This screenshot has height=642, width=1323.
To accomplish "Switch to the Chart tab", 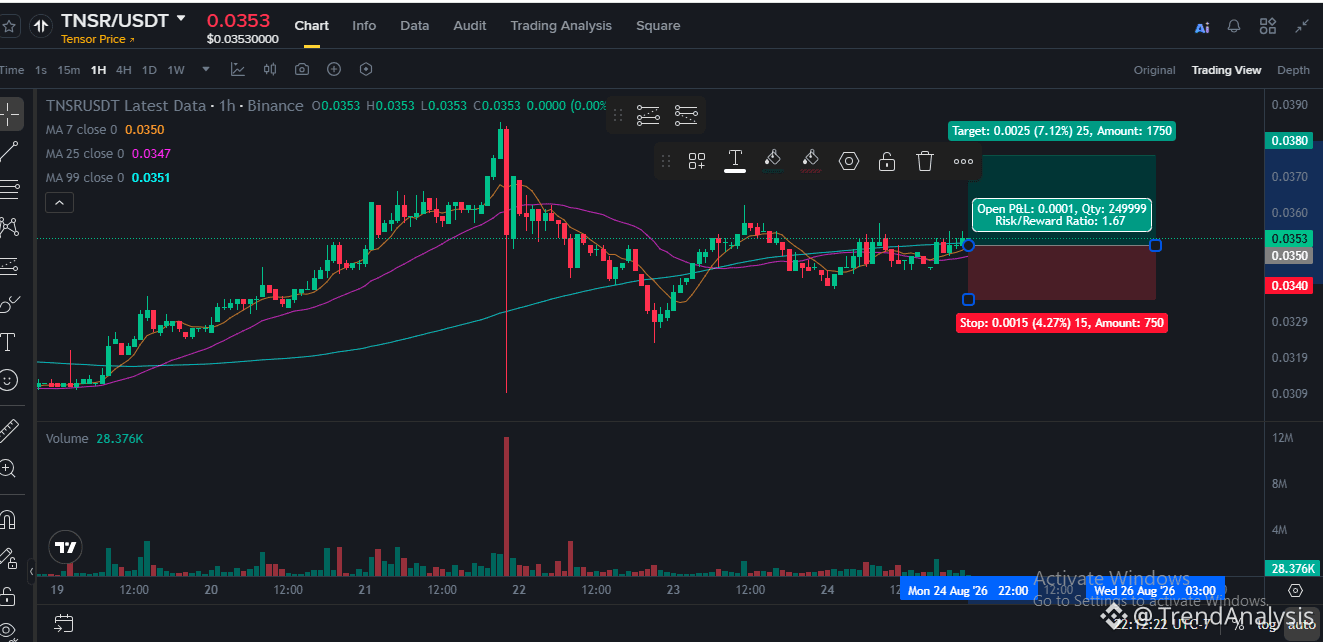I will coord(312,26).
